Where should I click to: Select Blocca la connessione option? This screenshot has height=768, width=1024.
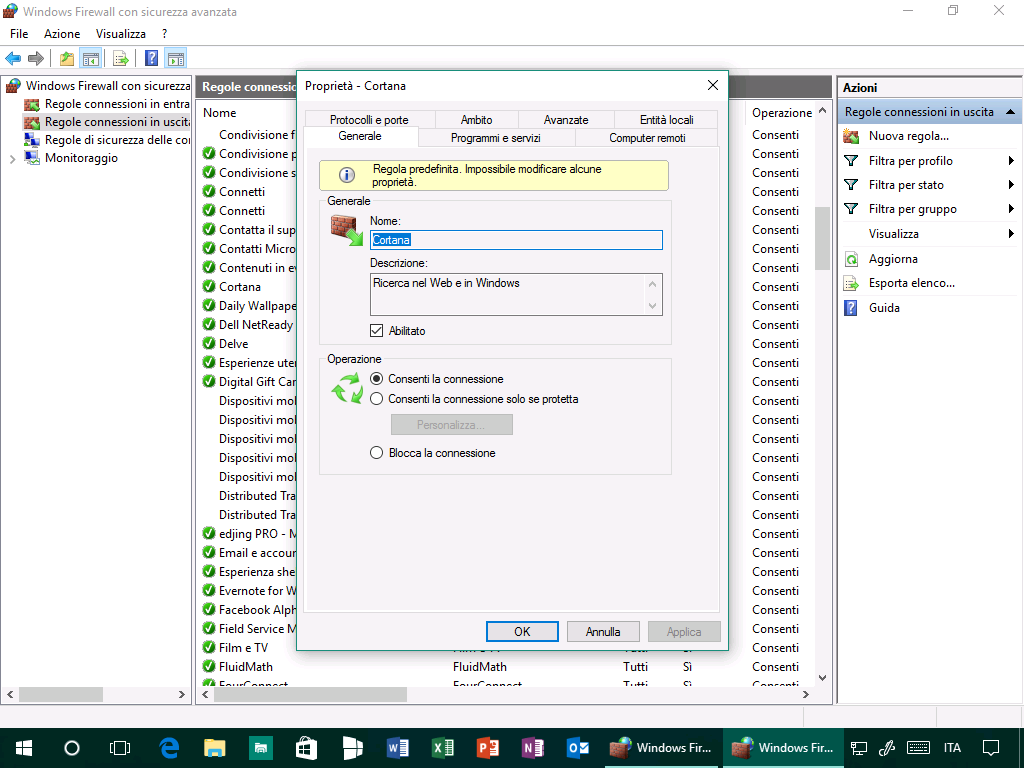coord(376,453)
